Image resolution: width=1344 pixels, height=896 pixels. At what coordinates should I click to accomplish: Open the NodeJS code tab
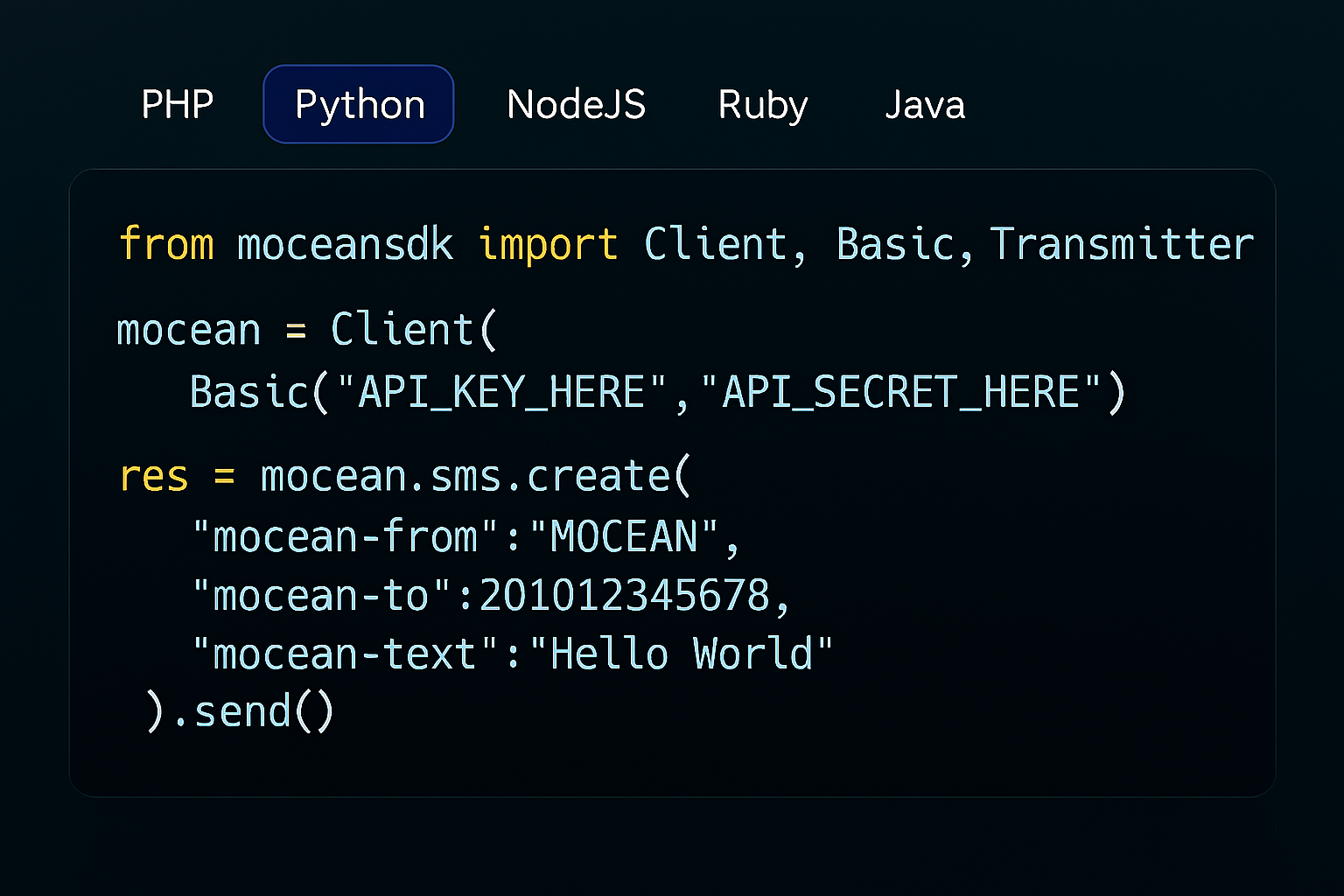click(576, 105)
